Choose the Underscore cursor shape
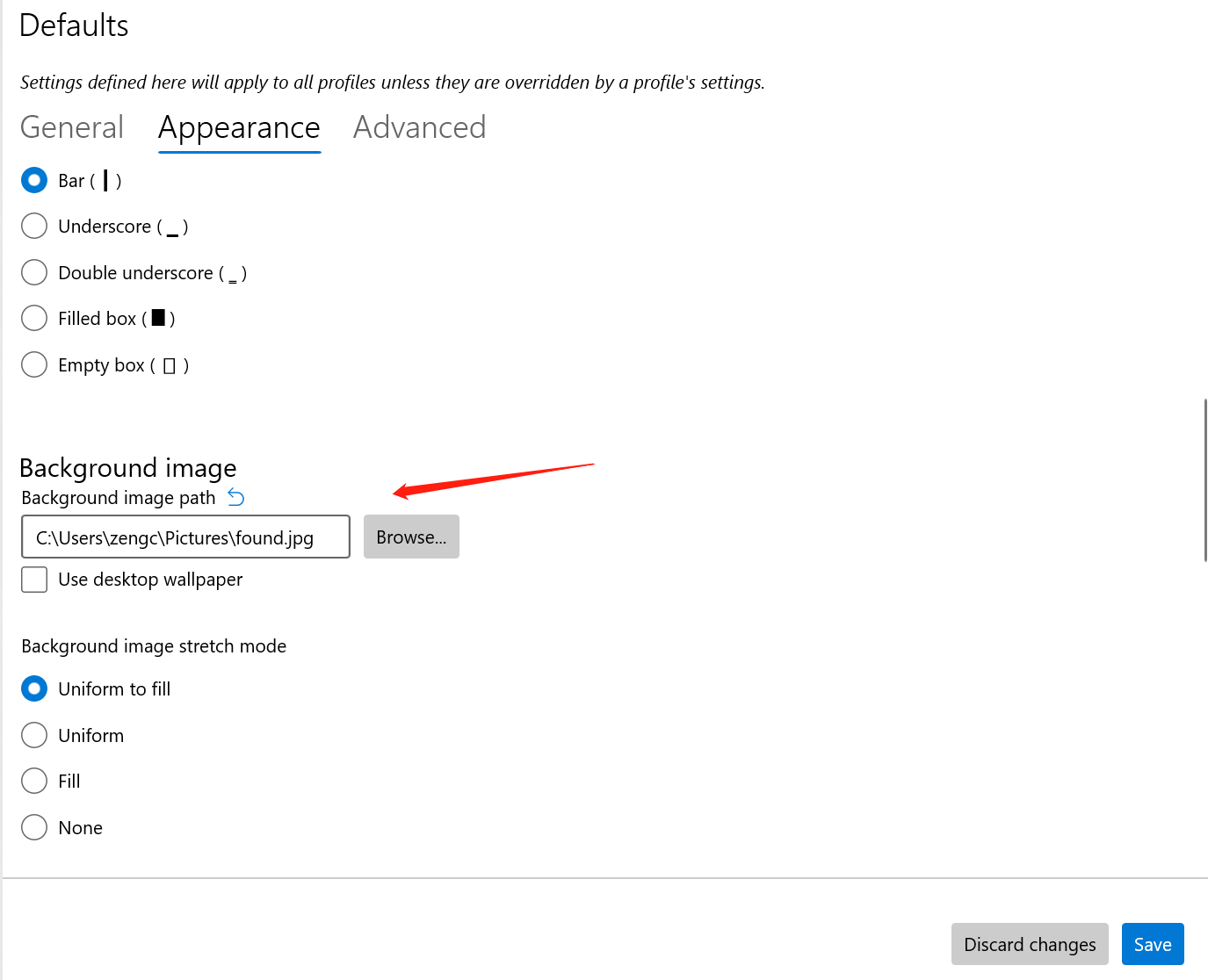Viewport: 1208px width, 980px height. [x=33, y=226]
